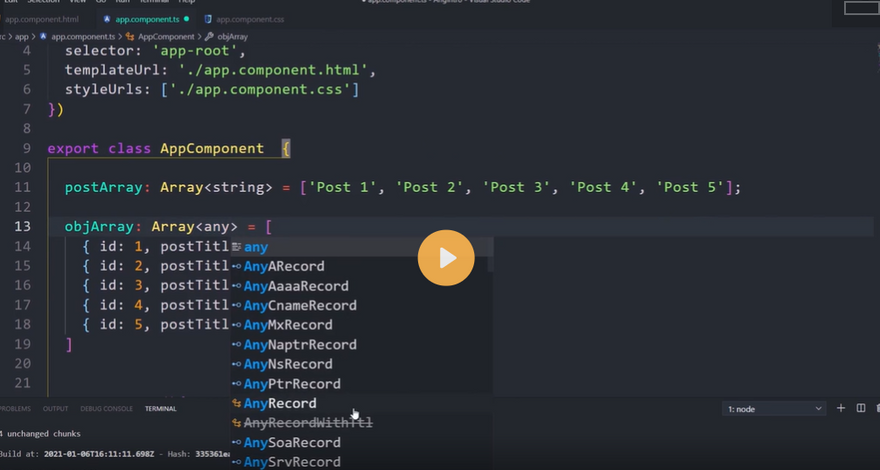Place cursor on the AppComponent class name
The height and width of the screenshot is (470, 880).
[x=212, y=149]
